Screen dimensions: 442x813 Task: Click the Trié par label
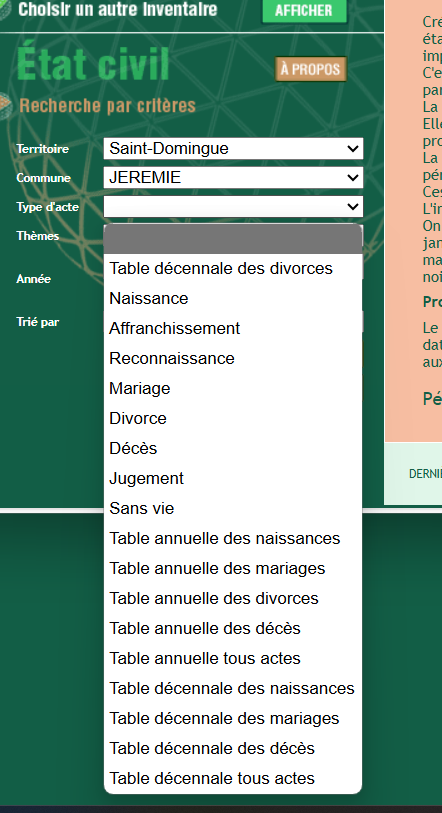click(37, 322)
